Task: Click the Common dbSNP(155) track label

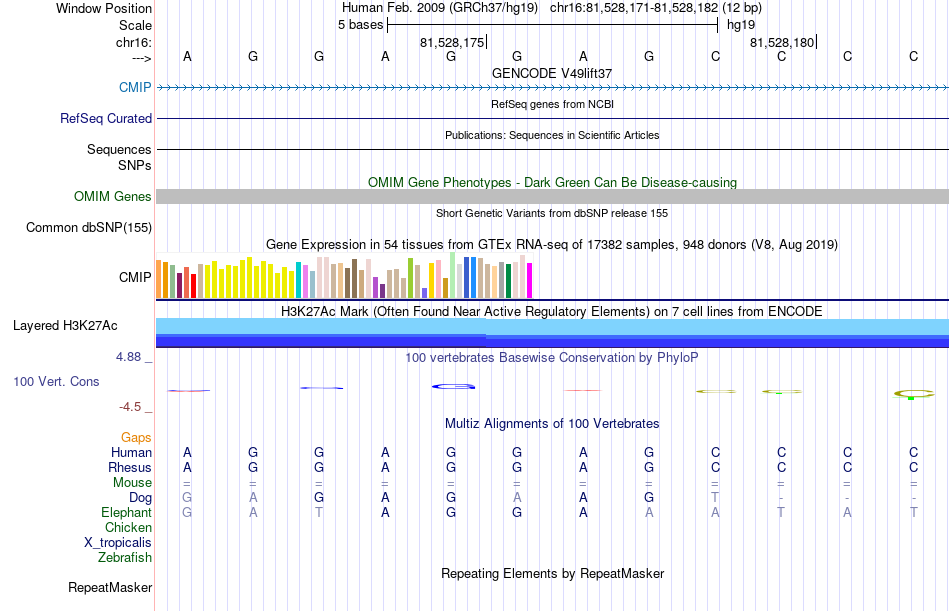Action: point(89,227)
